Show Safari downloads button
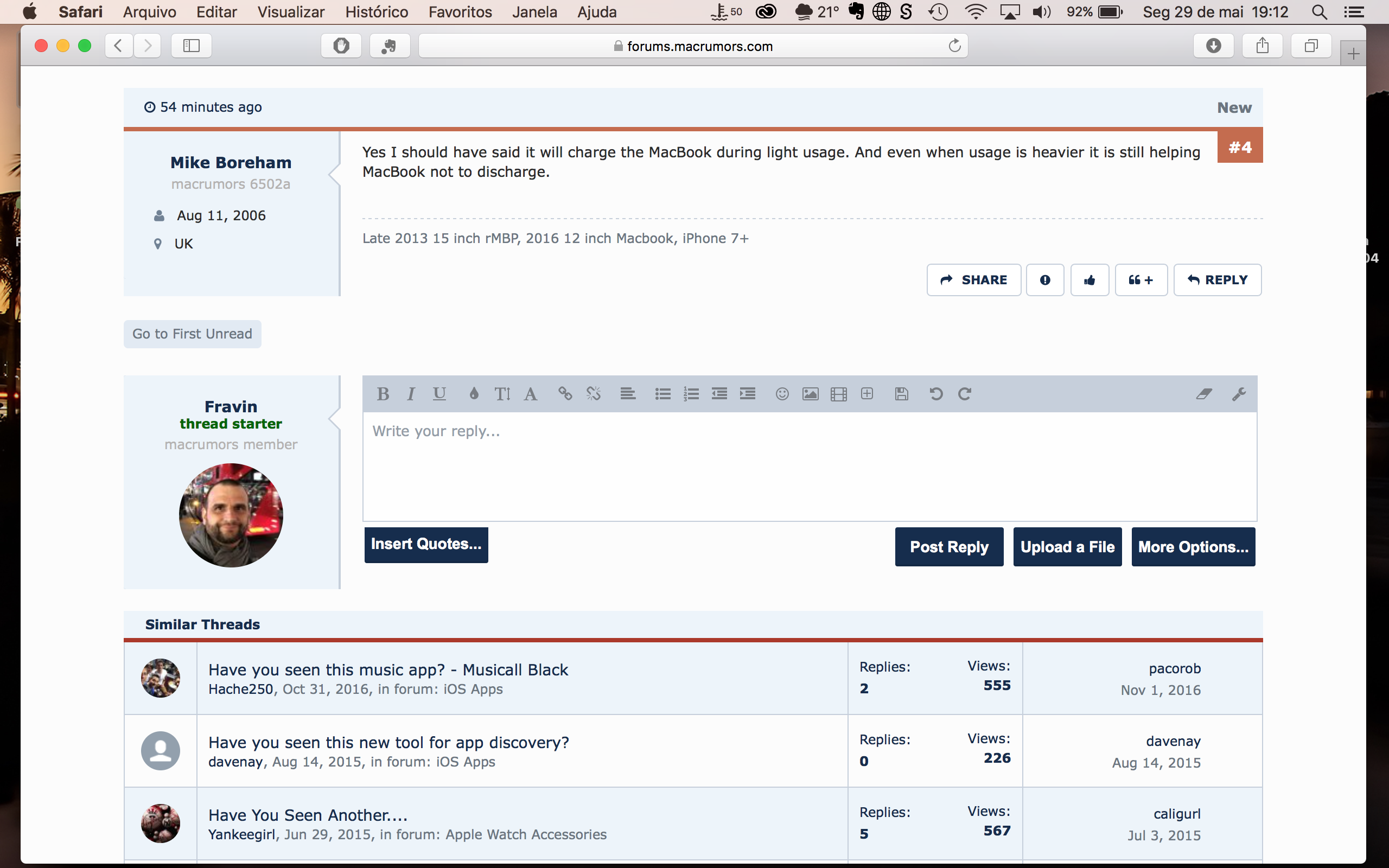Screen dimensions: 1389x868 click(1213, 46)
